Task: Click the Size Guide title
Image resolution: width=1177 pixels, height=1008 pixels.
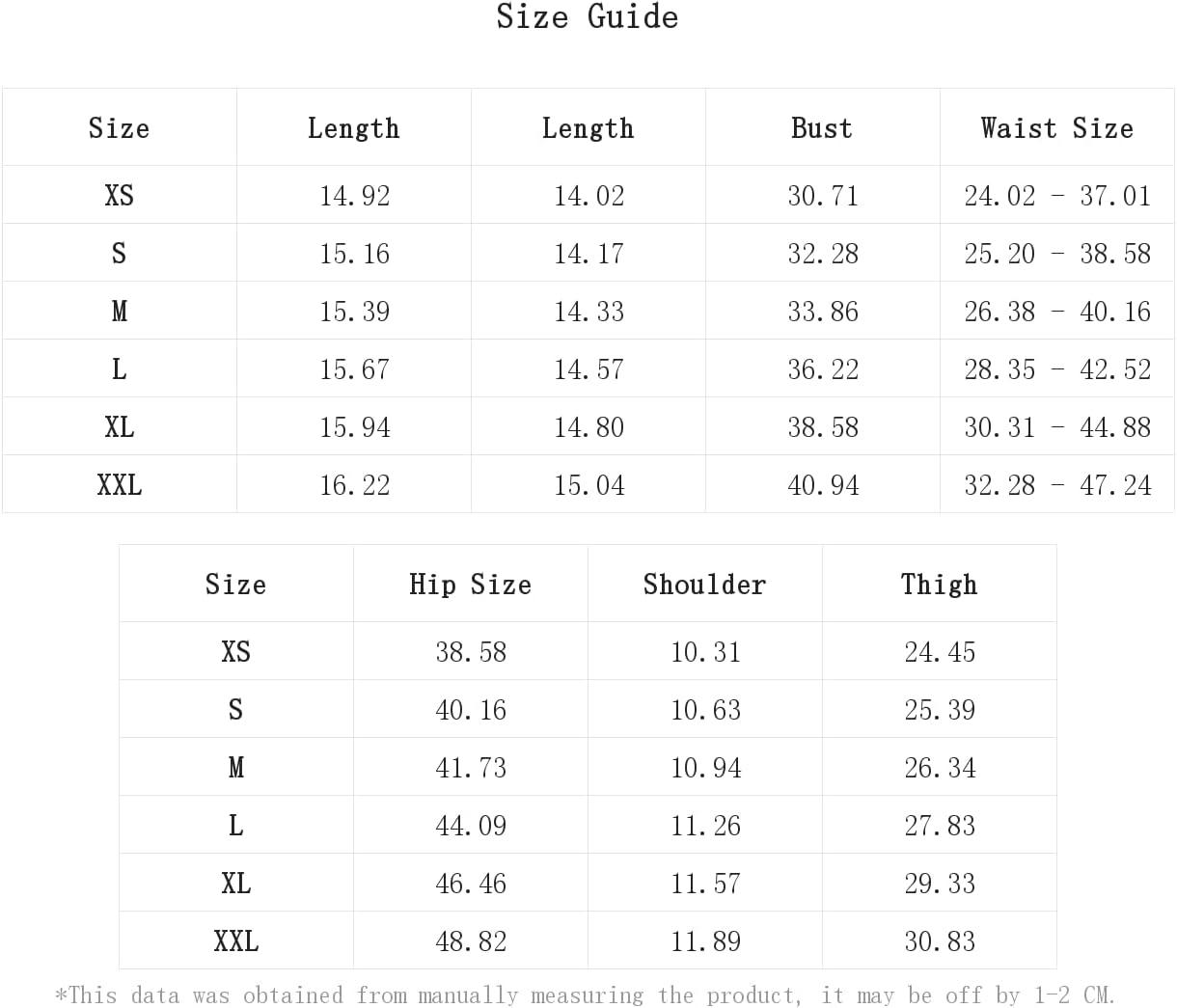Action: (587, 16)
